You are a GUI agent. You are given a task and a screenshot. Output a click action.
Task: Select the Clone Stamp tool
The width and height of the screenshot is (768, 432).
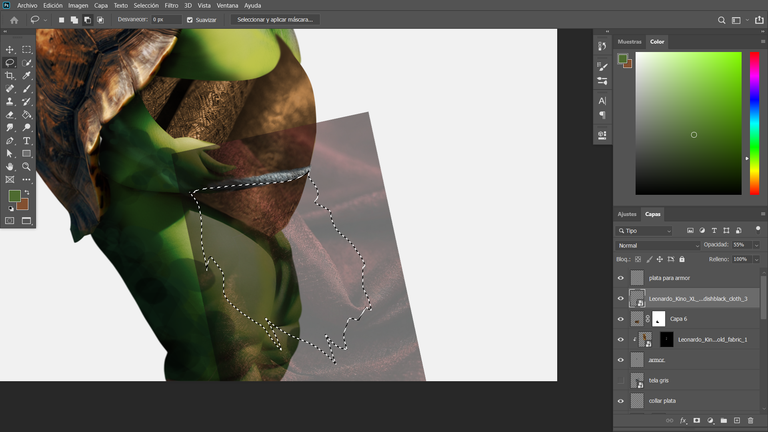9,101
